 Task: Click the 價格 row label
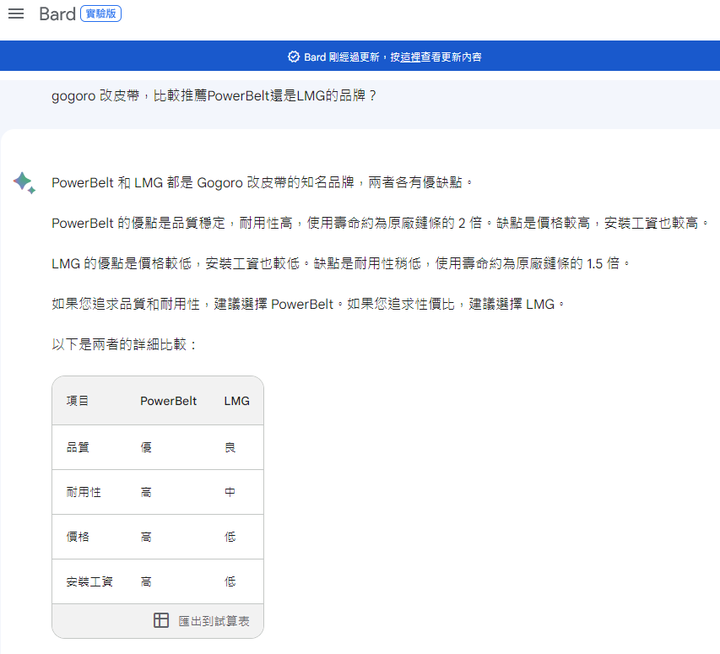[78, 536]
